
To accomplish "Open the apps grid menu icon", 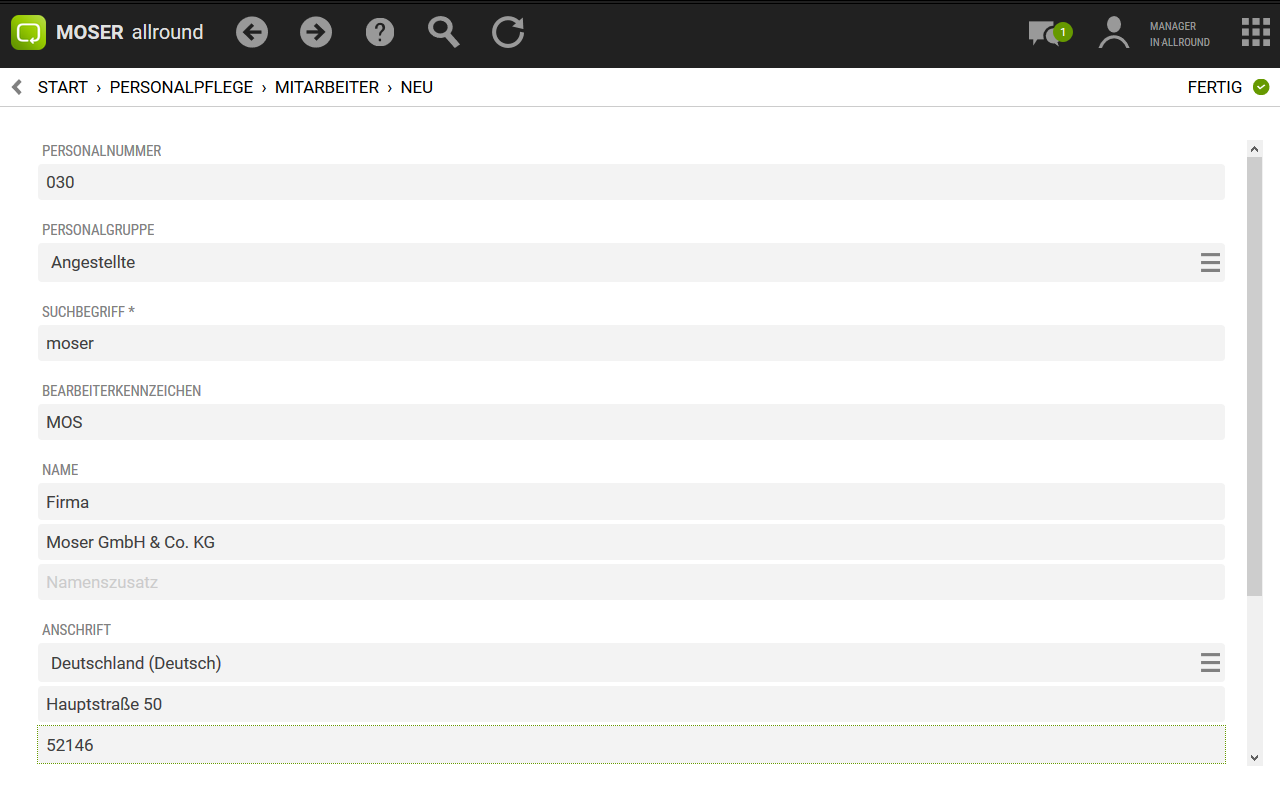I will [1255, 32].
